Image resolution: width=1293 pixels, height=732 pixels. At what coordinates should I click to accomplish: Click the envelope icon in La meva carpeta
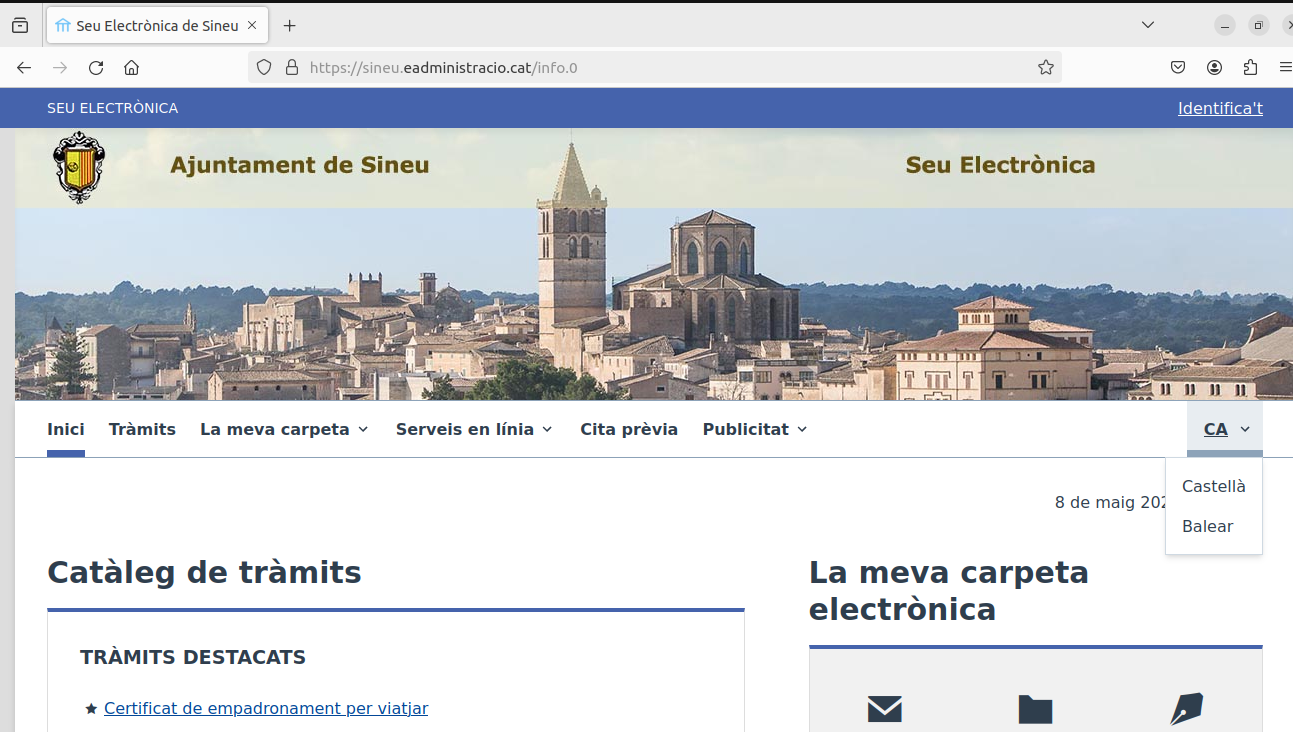pos(884,709)
